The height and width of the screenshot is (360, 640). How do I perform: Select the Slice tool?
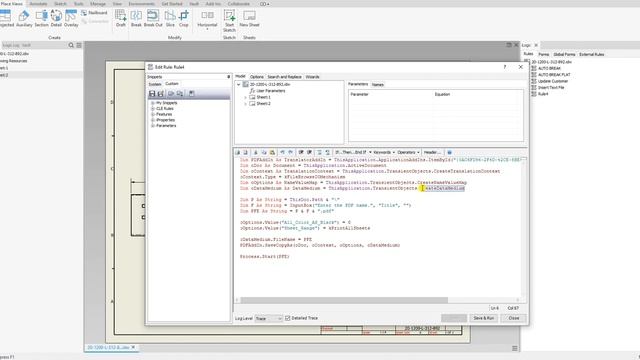click(170, 19)
